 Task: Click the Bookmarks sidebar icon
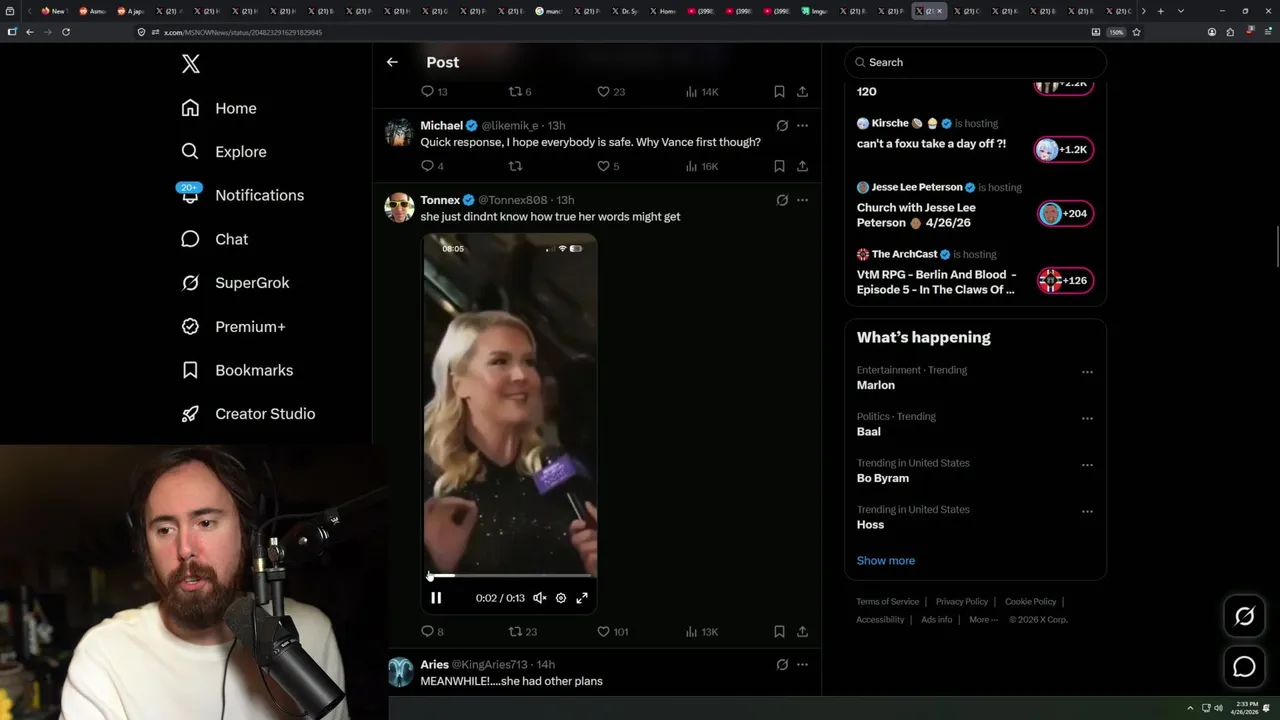coord(190,370)
